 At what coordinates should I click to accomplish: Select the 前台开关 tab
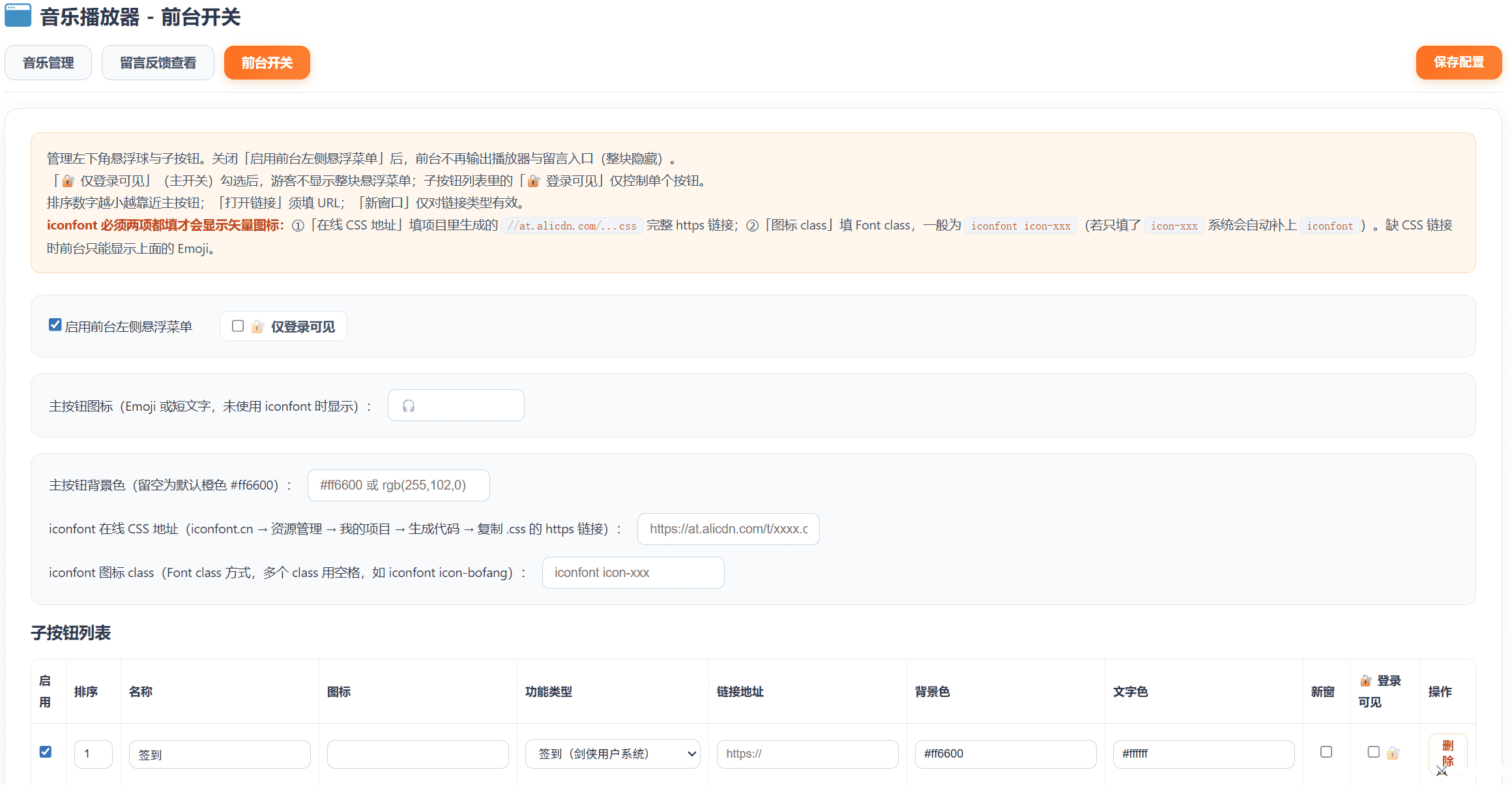(267, 63)
